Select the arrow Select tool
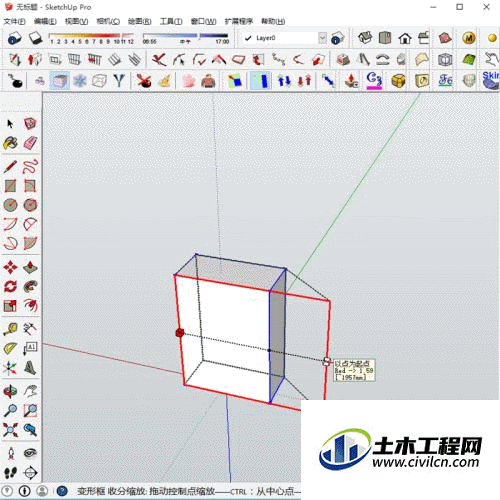 (10, 124)
